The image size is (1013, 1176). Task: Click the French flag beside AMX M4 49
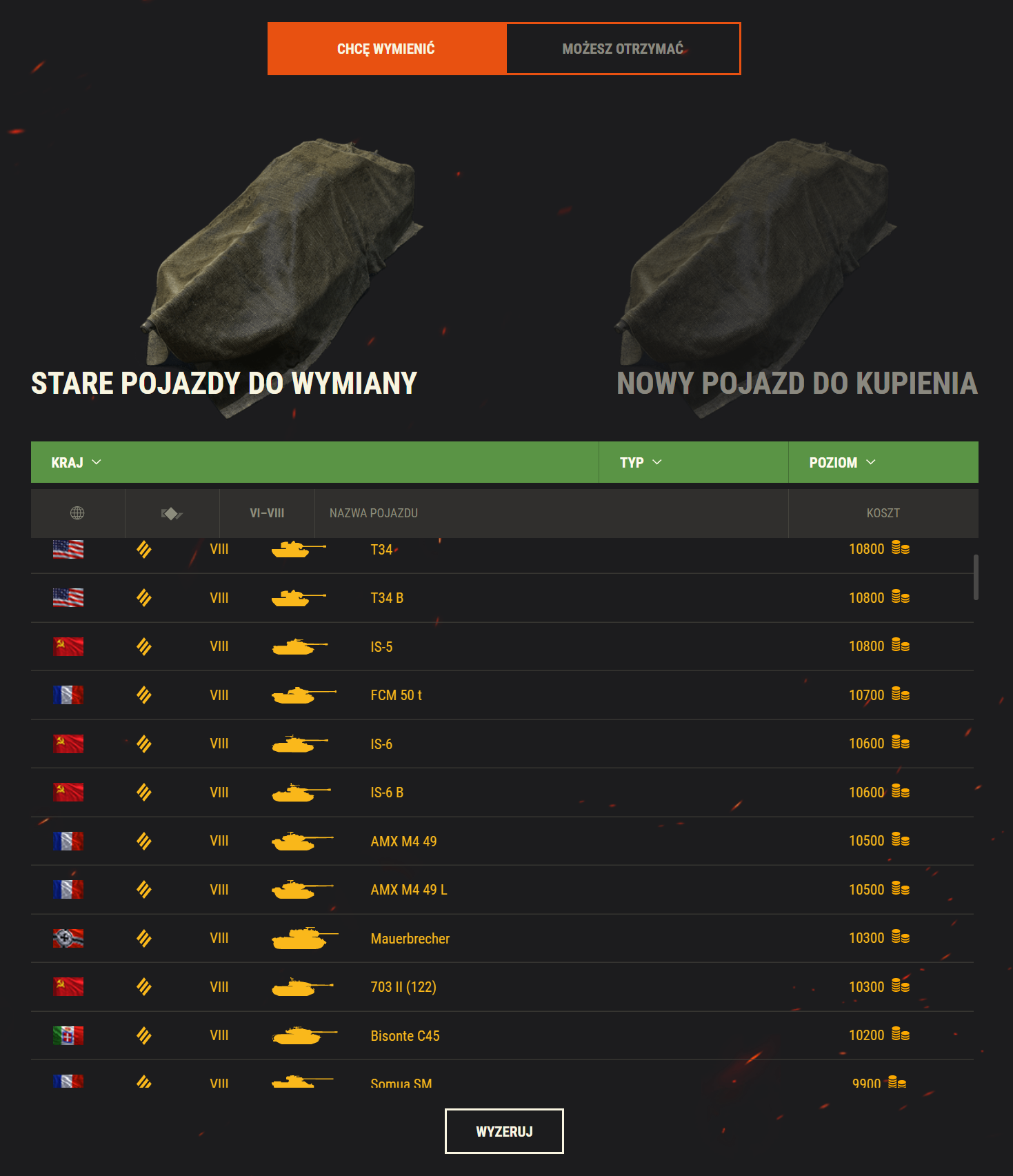pos(68,841)
